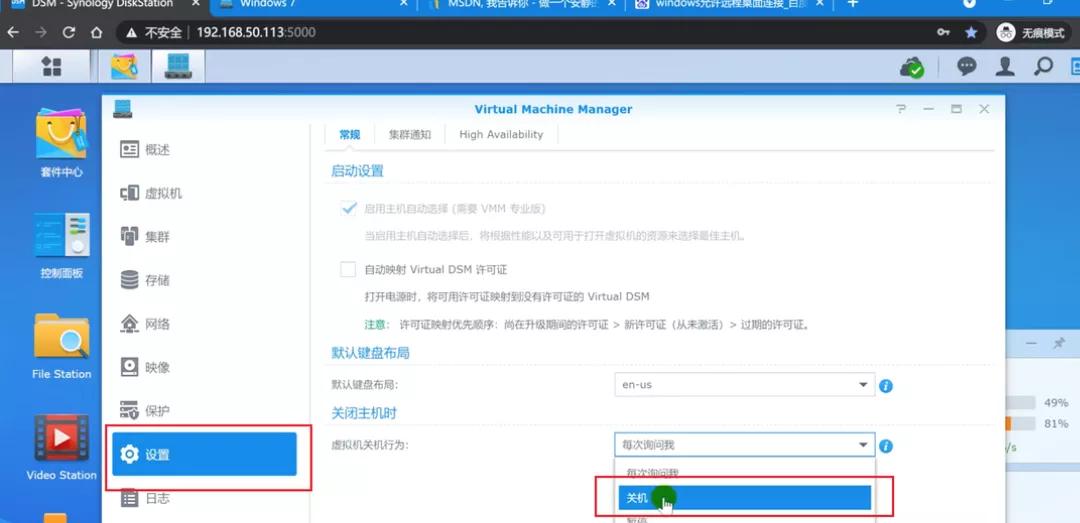1080x523 pixels.
Task: Reload the browser page
Action: tap(68, 32)
